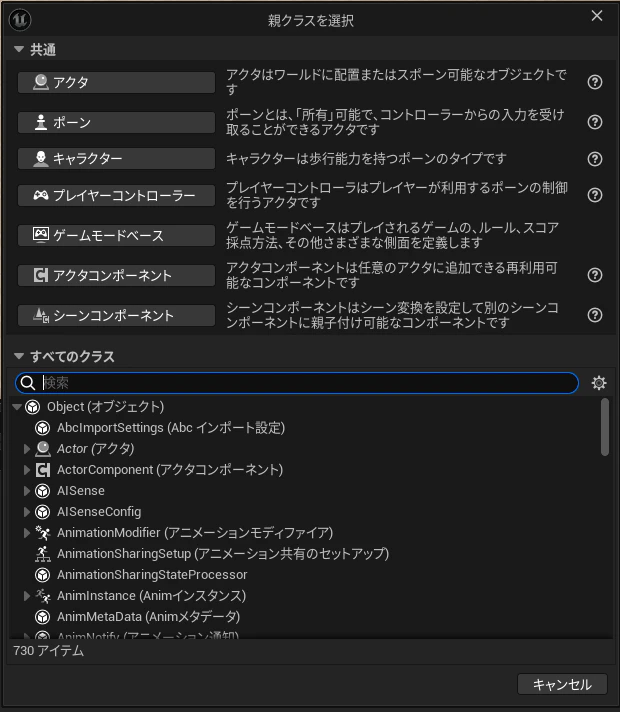Select the キャラクター parent class button
The width and height of the screenshot is (620, 712).
coord(116,158)
